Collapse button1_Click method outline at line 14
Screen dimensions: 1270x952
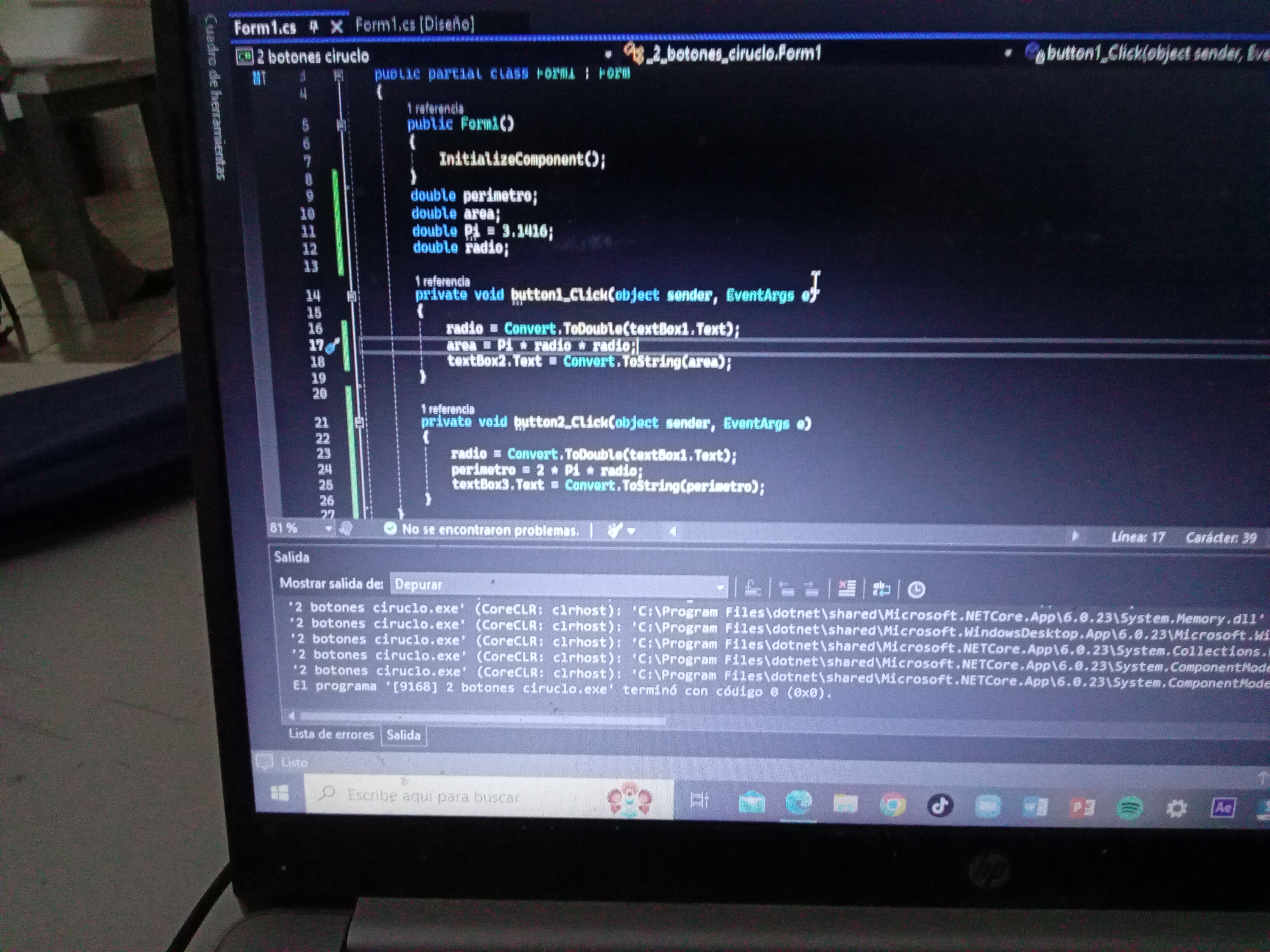pyautogui.click(x=351, y=296)
